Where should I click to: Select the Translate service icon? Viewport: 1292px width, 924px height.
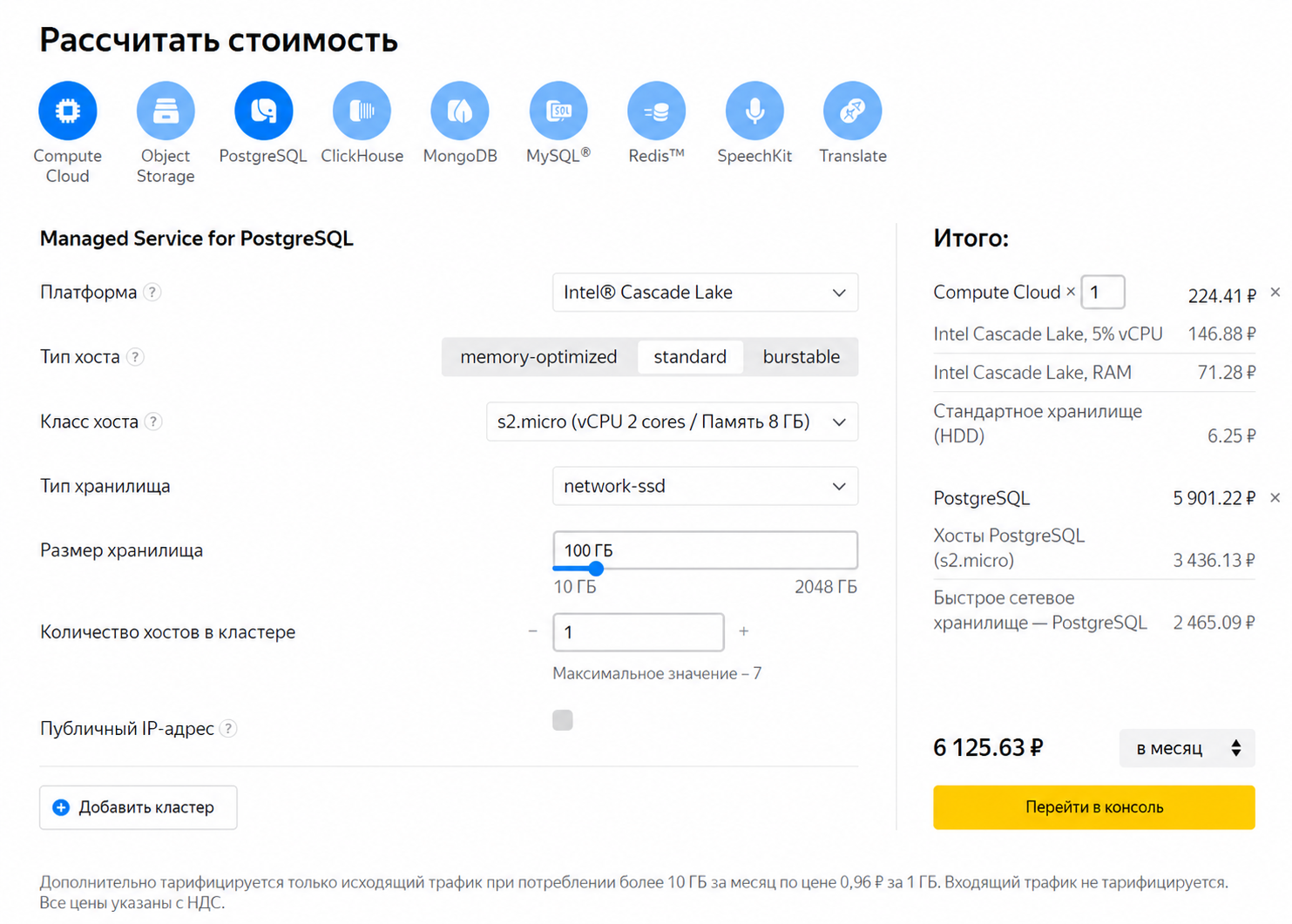click(853, 111)
